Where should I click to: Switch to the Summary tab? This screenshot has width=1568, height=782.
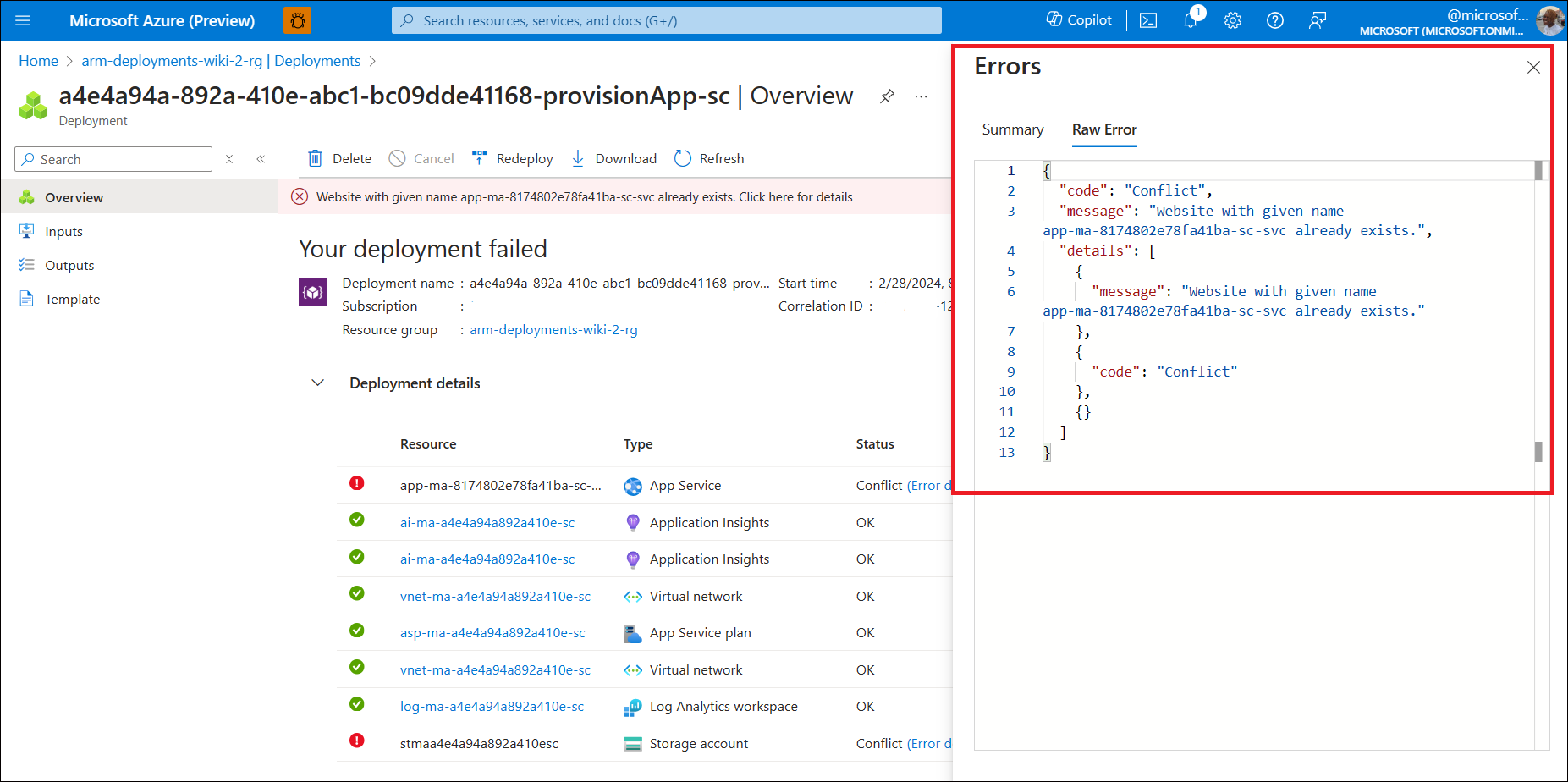click(1013, 129)
